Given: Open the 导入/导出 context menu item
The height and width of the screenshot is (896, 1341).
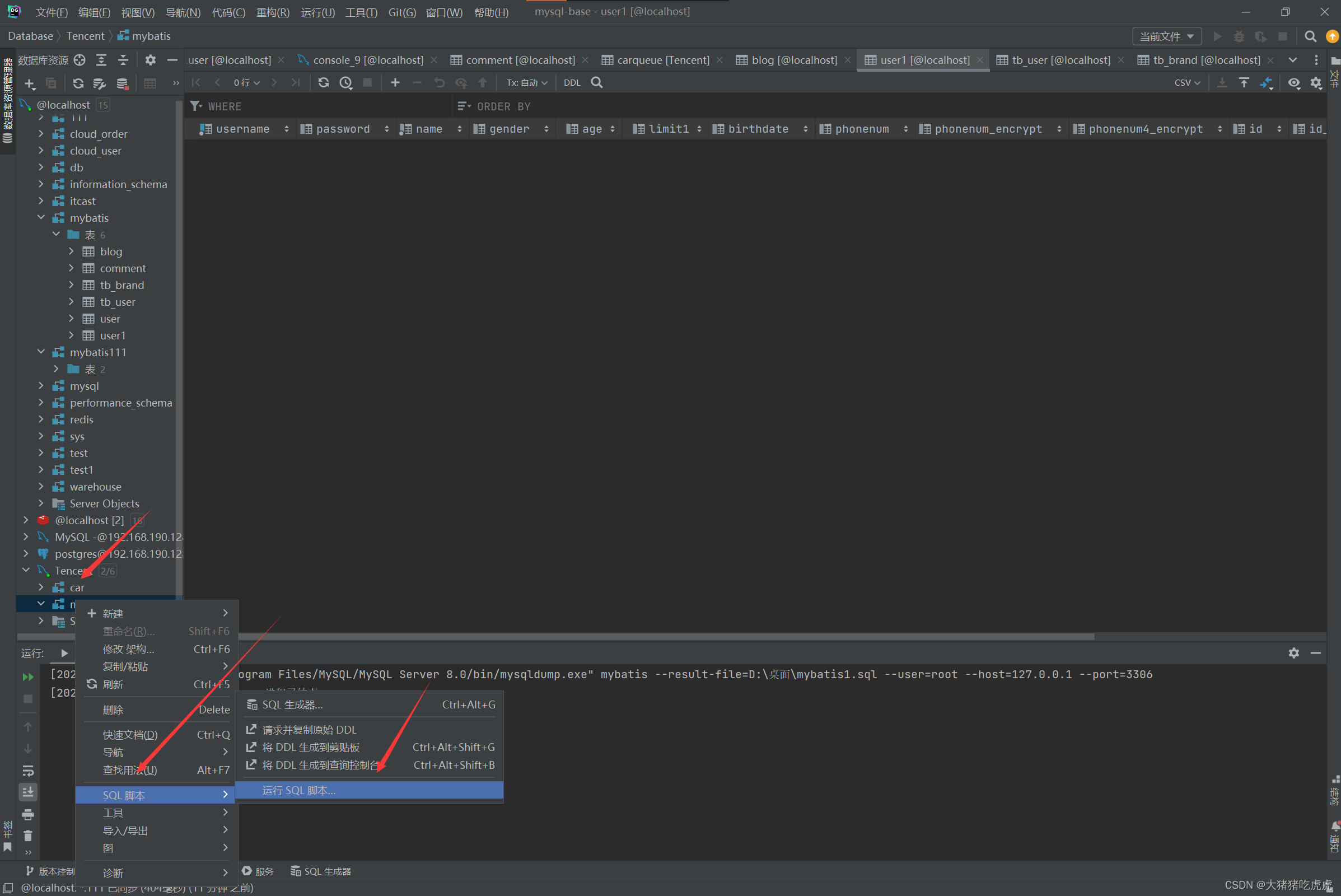Looking at the screenshot, I should coord(157,830).
